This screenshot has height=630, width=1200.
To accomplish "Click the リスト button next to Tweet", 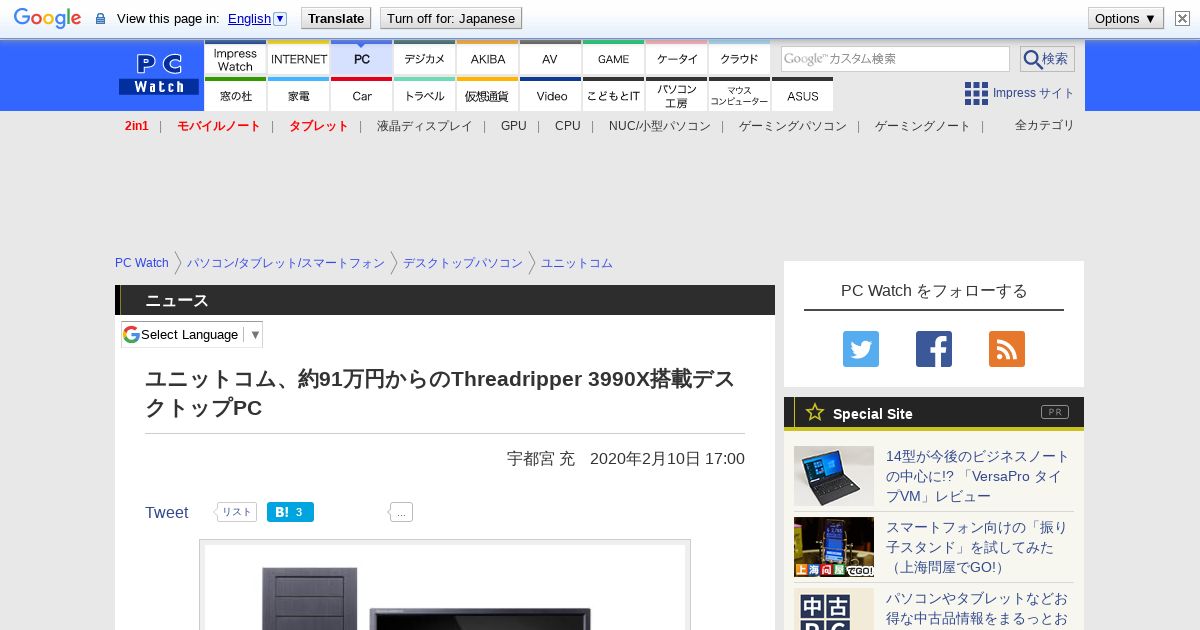I will (x=237, y=512).
